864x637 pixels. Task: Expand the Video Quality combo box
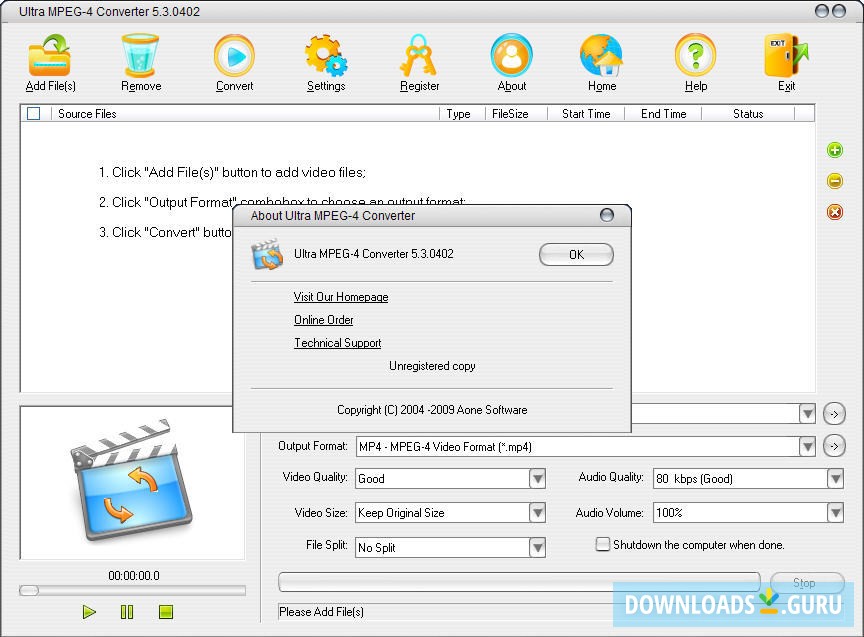[537, 478]
